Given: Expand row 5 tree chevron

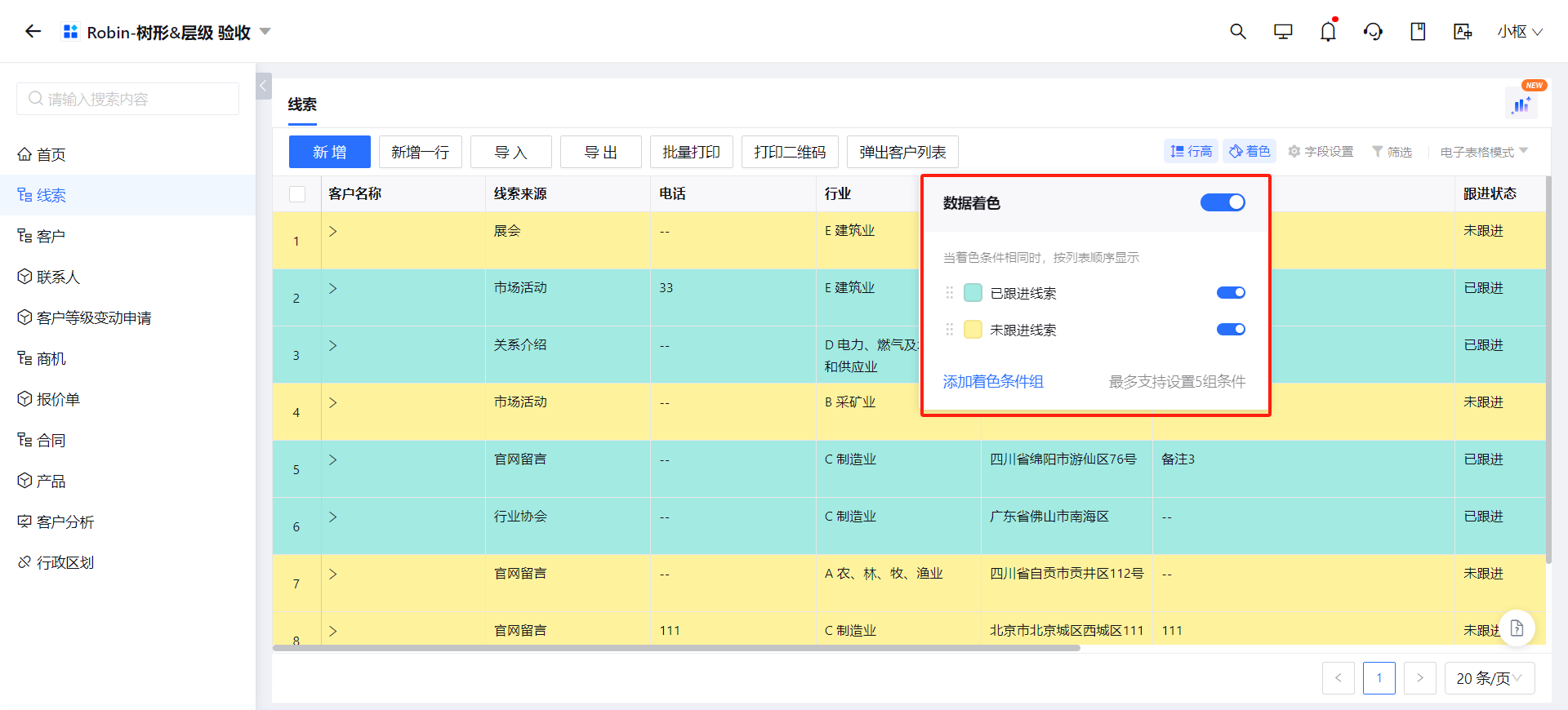Looking at the screenshot, I should click(x=333, y=459).
